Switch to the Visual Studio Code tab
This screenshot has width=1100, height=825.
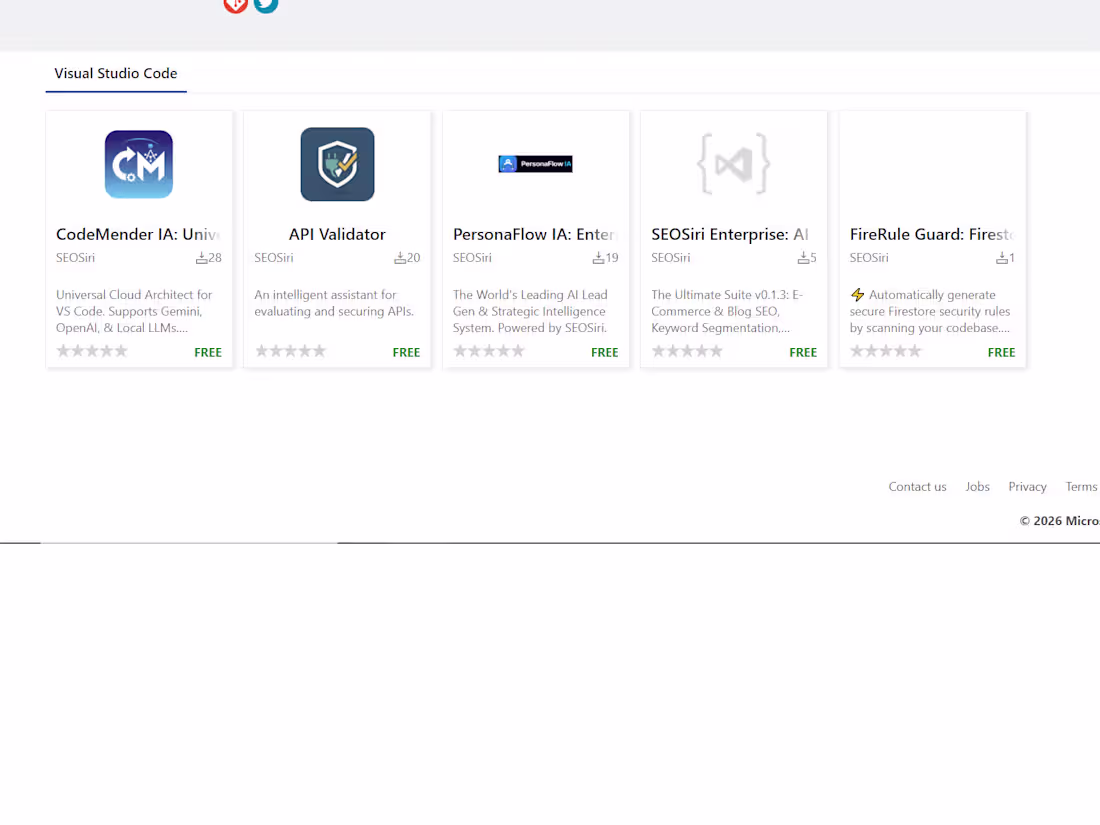tap(115, 73)
